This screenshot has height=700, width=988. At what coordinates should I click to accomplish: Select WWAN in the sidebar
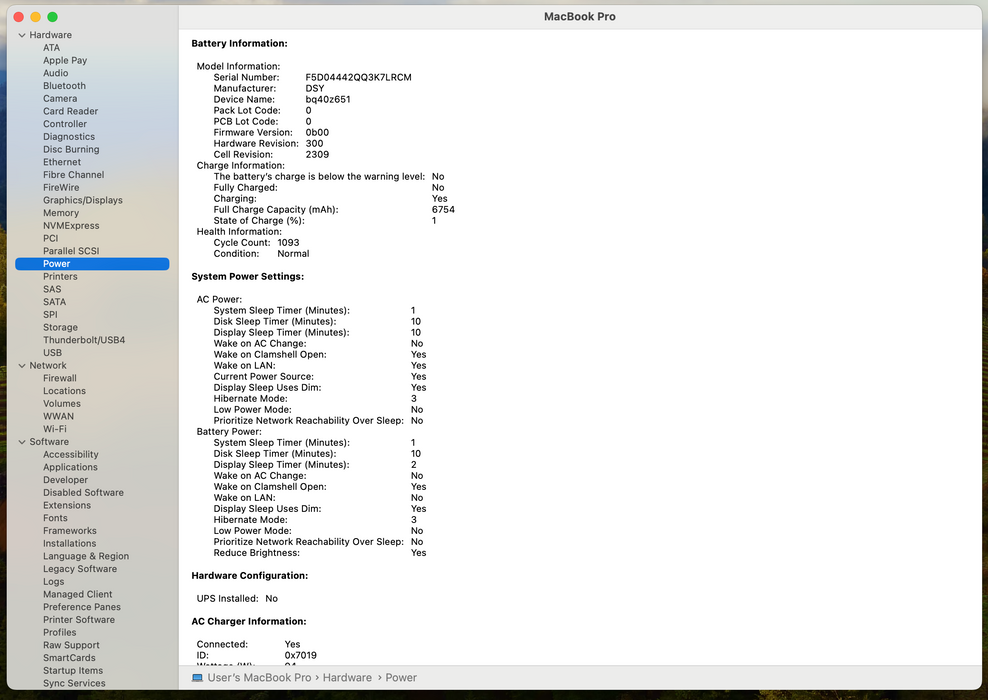59,416
